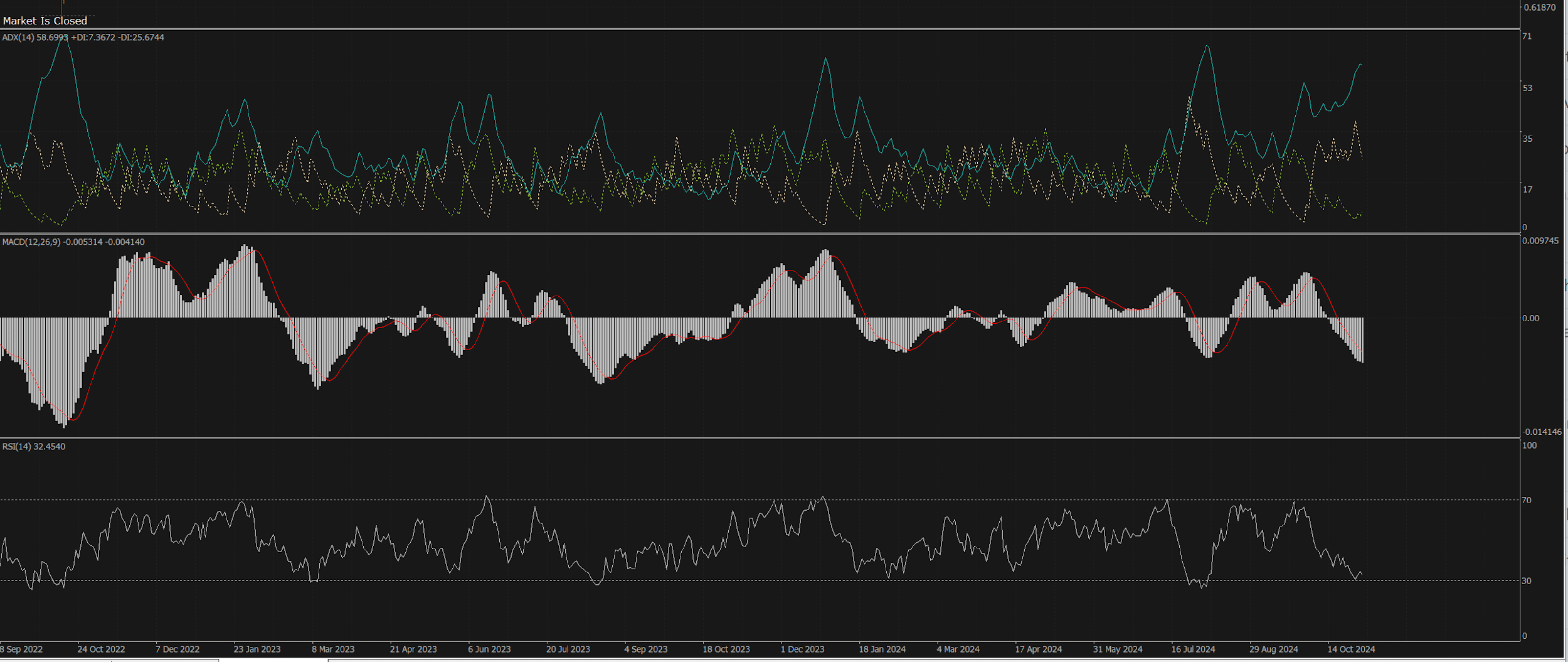Click the 0.61870 price axis value

click(1540, 8)
